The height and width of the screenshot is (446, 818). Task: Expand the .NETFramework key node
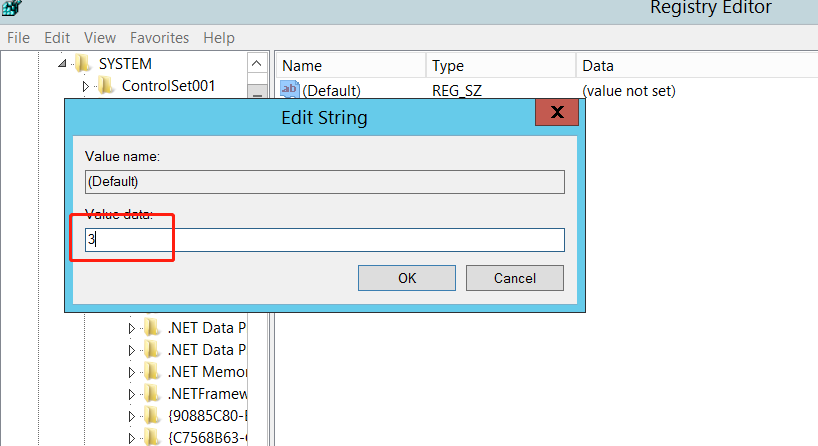click(x=131, y=394)
